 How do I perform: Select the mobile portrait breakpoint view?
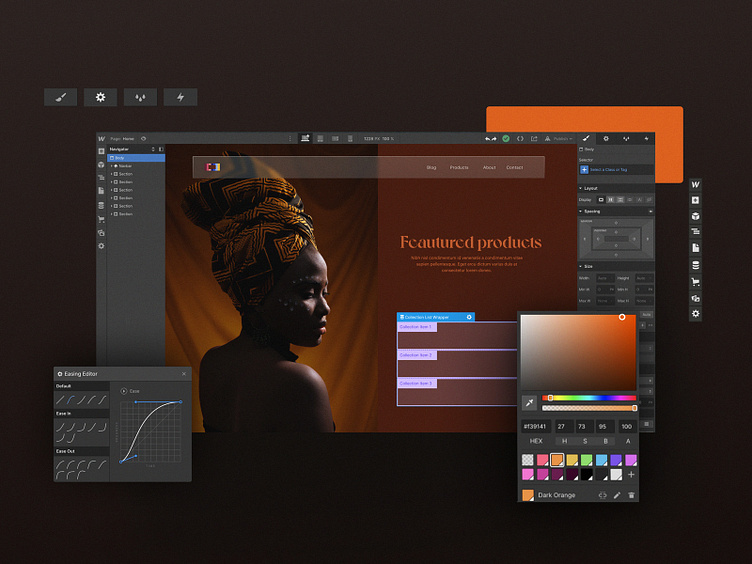tap(350, 139)
